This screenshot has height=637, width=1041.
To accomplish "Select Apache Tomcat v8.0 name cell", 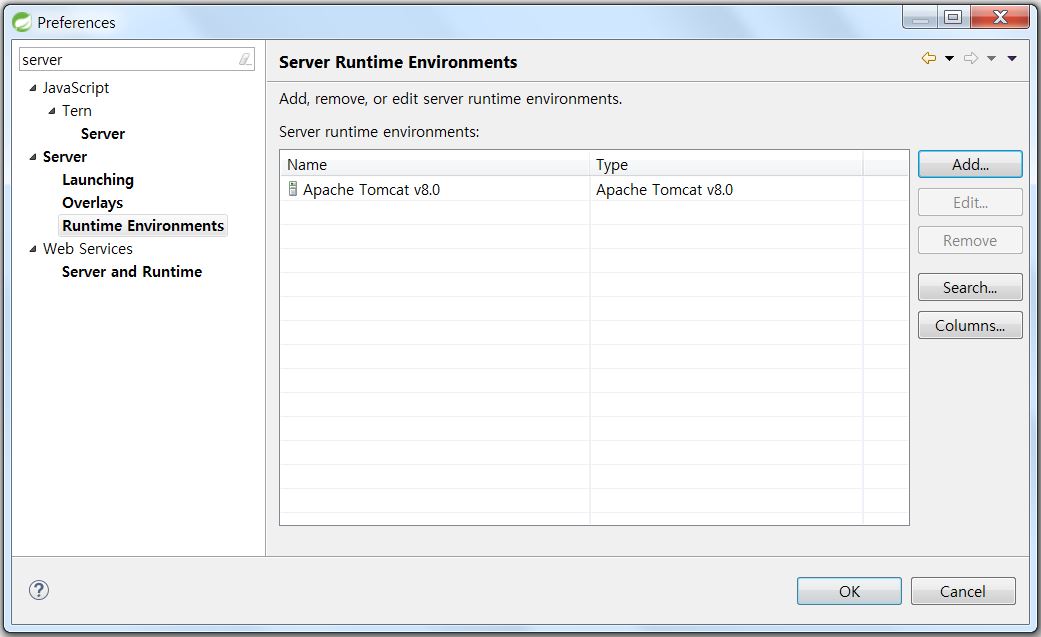I will [435, 189].
